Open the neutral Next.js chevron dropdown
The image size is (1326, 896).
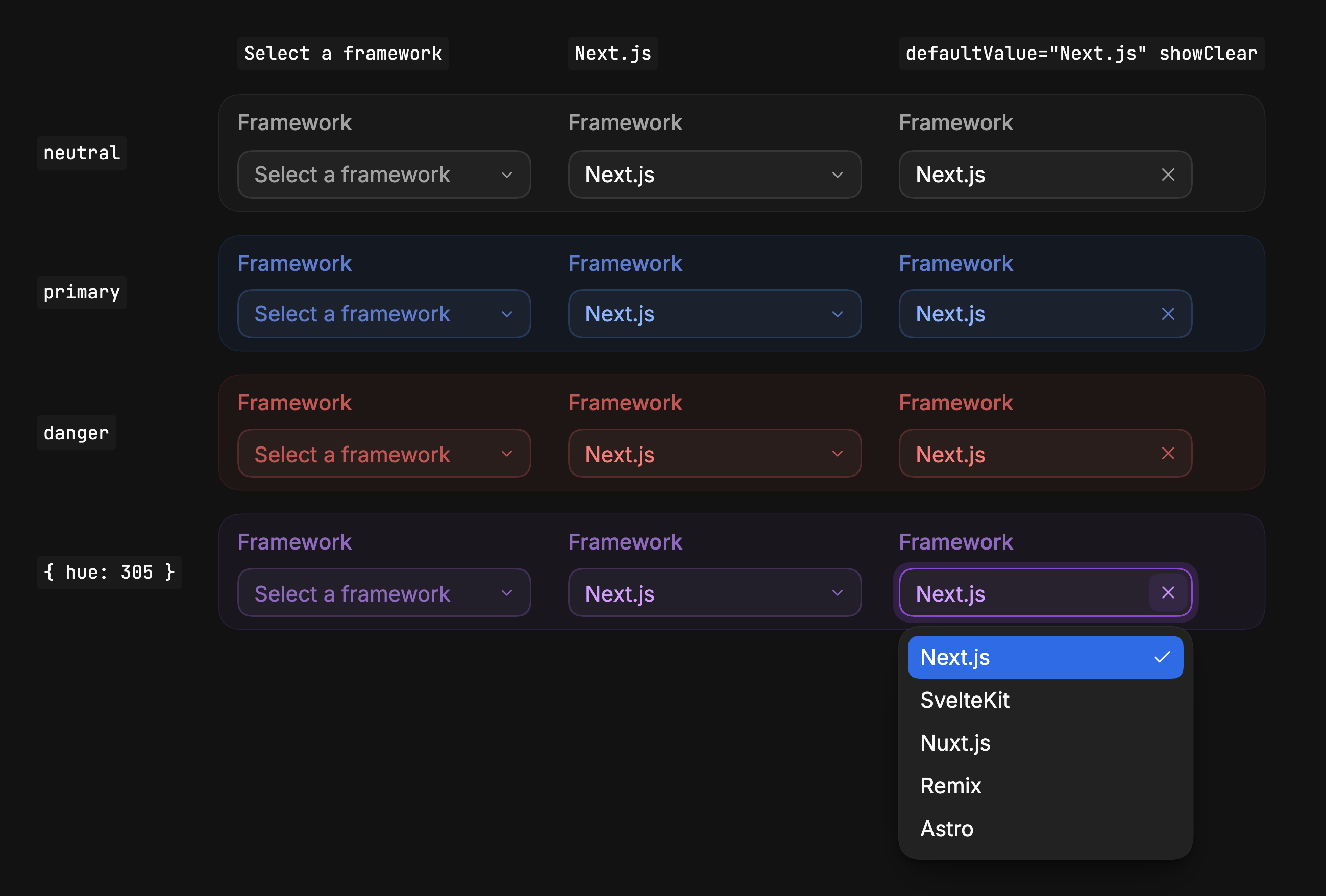click(715, 175)
